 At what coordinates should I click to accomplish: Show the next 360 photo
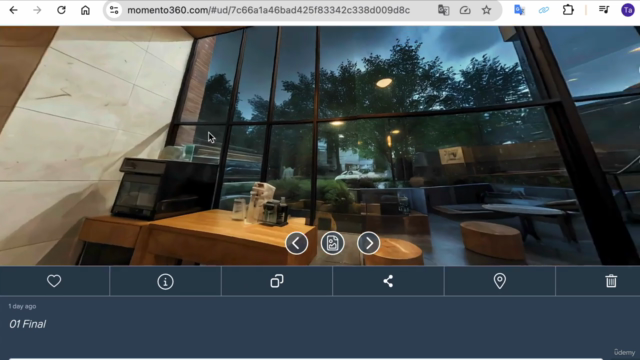tap(369, 243)
